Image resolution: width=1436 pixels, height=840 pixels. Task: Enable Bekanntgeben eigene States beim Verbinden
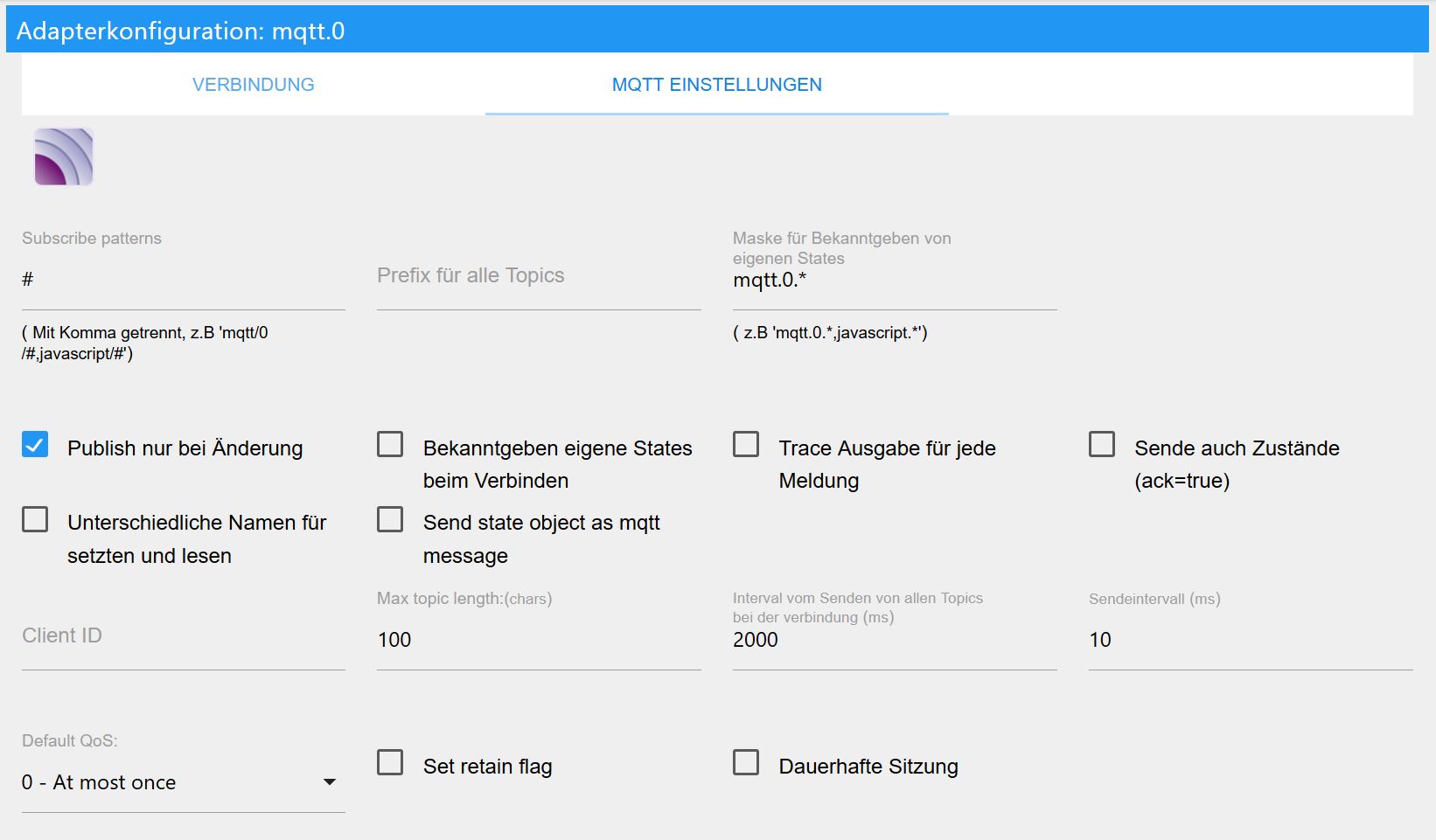pos(390,445)
